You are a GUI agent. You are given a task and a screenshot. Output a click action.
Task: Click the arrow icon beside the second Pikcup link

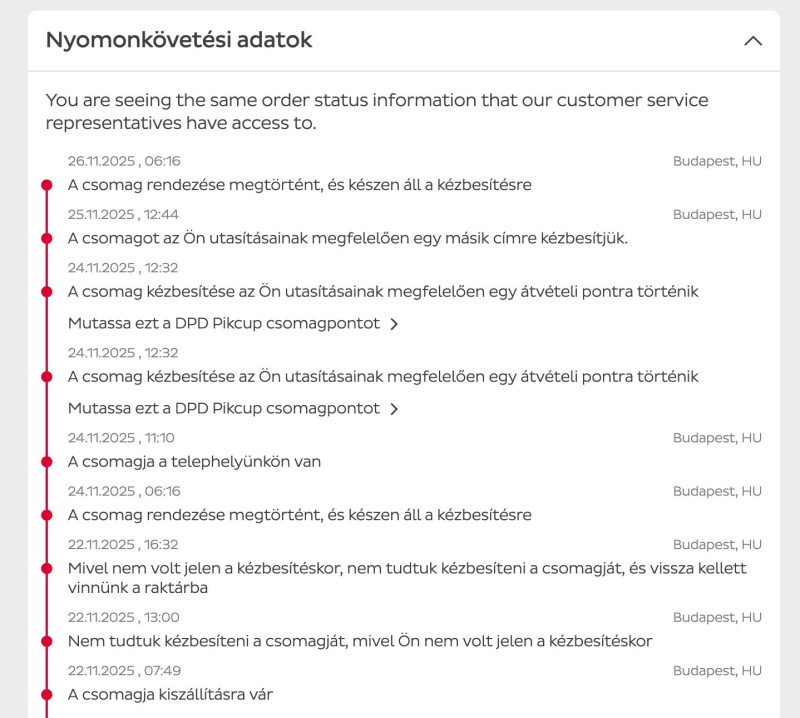(x=394, y=409)
